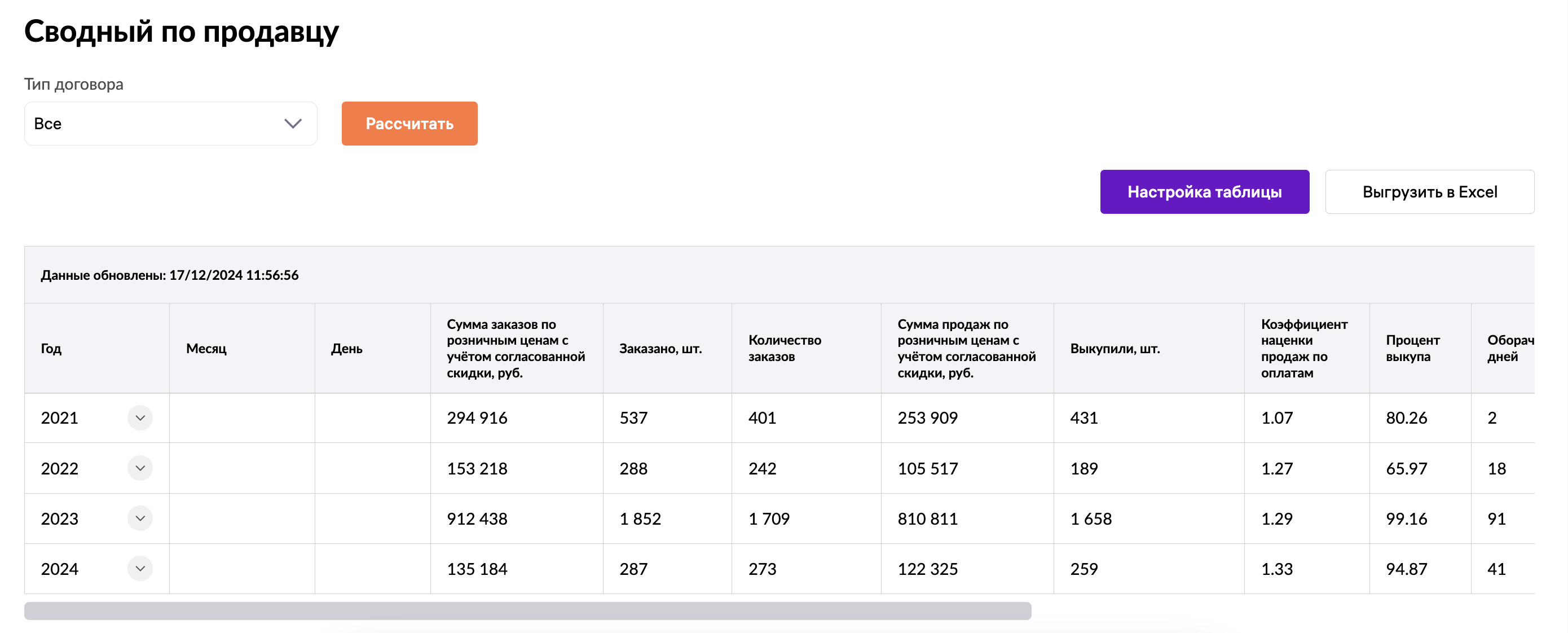Click the Сумма заказов по розничным ценам header

tap(516, 348)
